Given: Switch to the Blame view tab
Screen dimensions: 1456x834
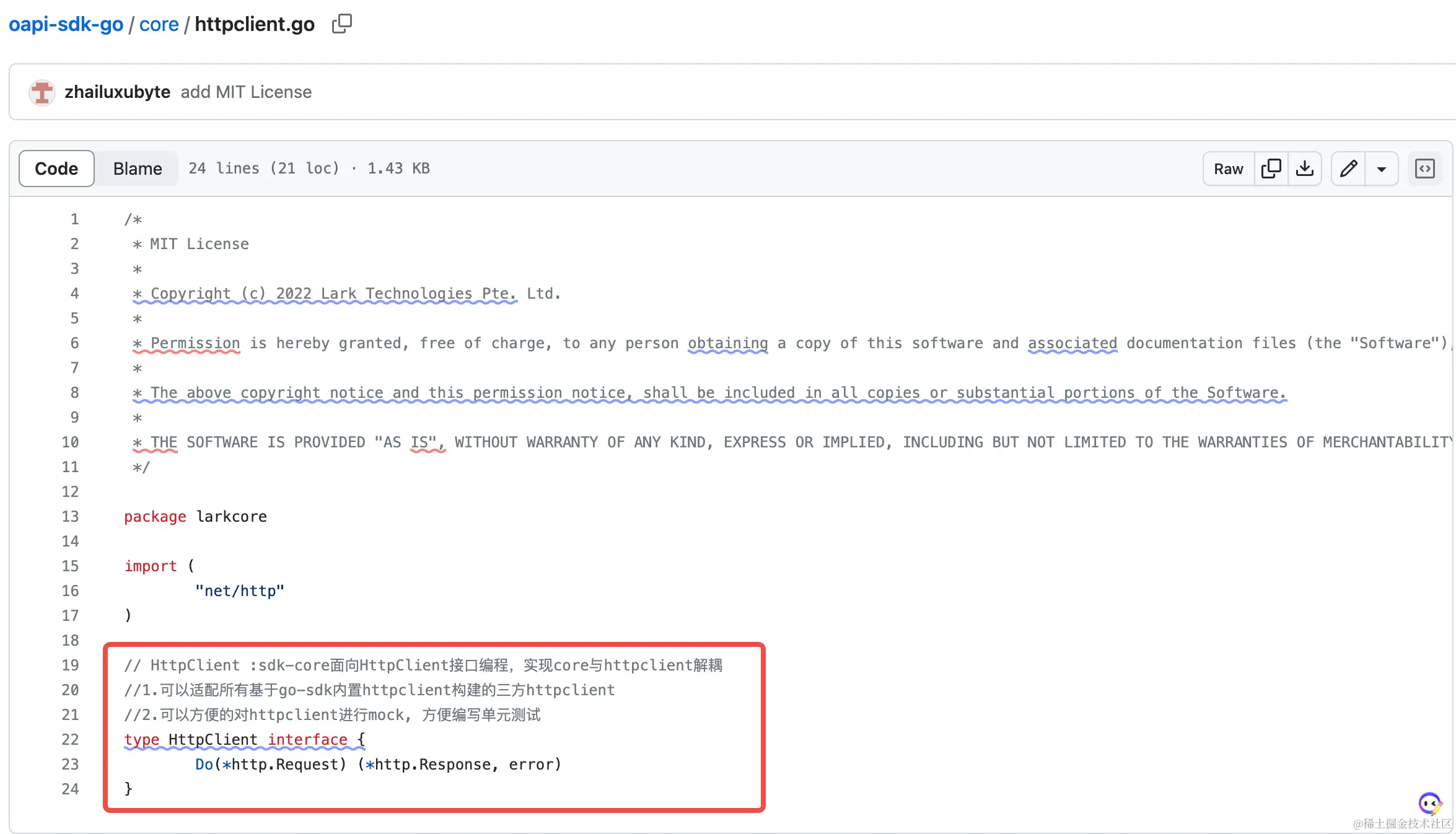Looking at the screenshot, I should pos(137,169).
